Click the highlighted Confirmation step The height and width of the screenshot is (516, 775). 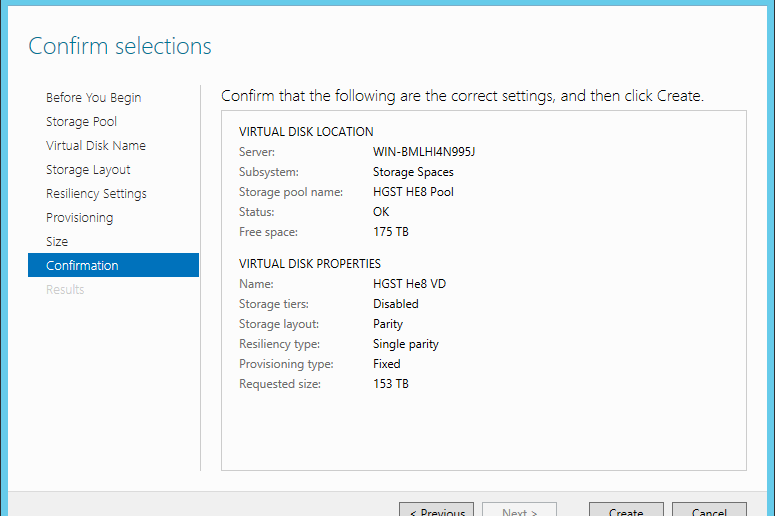(x=113, y=265)
